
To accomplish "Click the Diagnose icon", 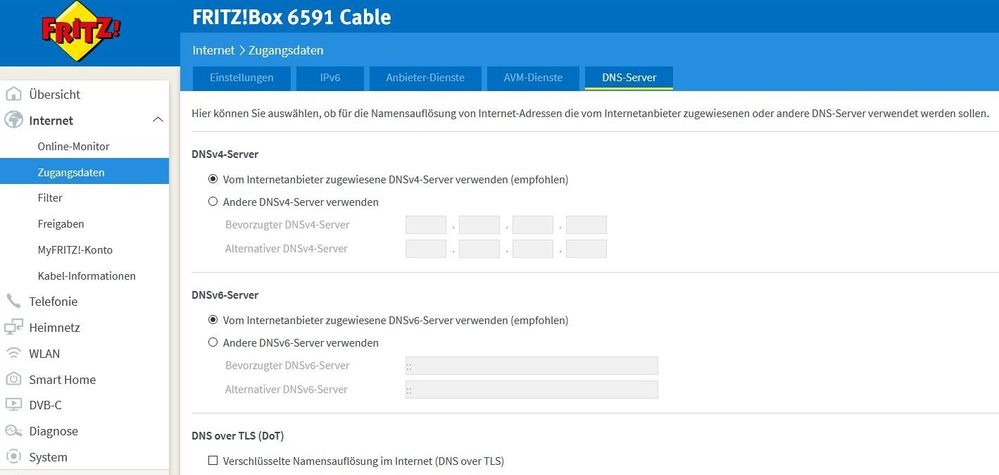I will (x=14, y=431).
